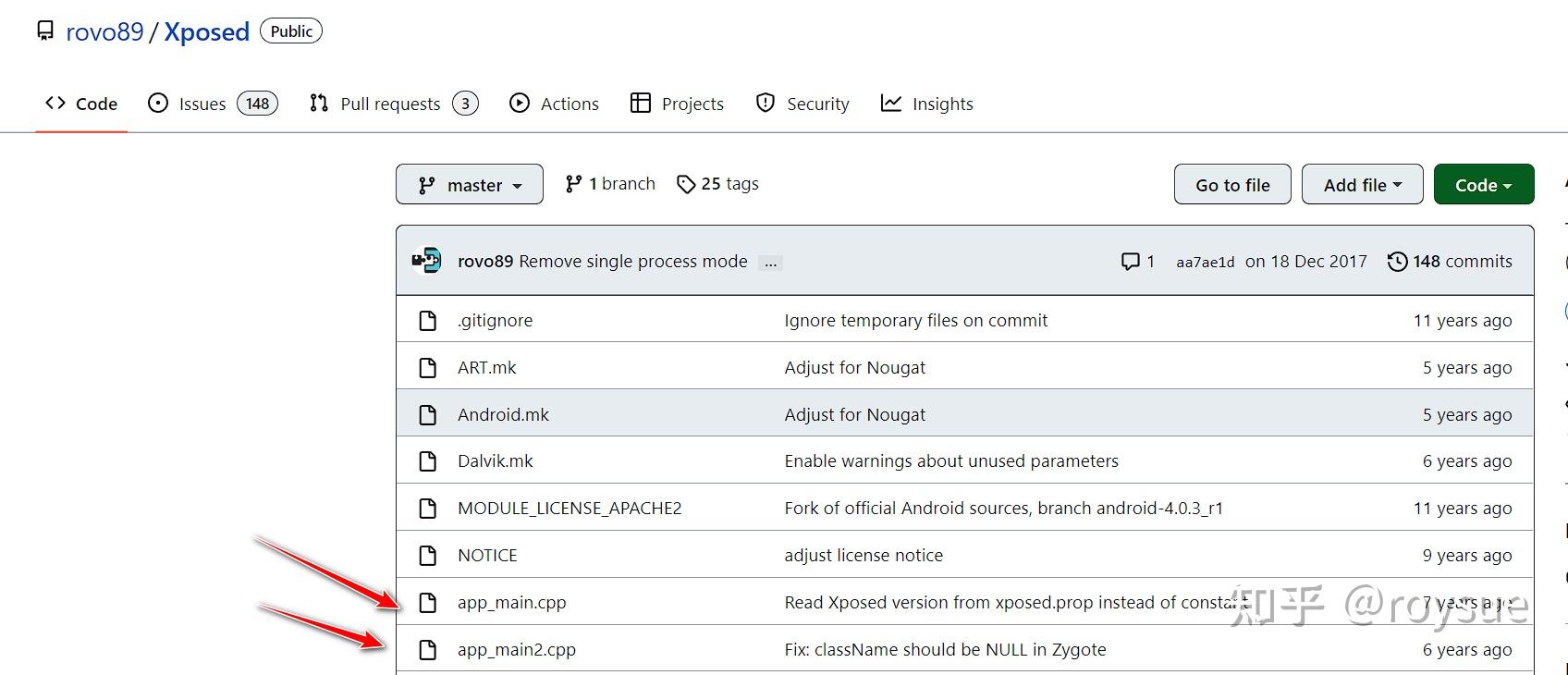1568x675 pixels.
Task: Expand the commit message ellipsis
Action: pyautogui.click(x=770, y=263)
